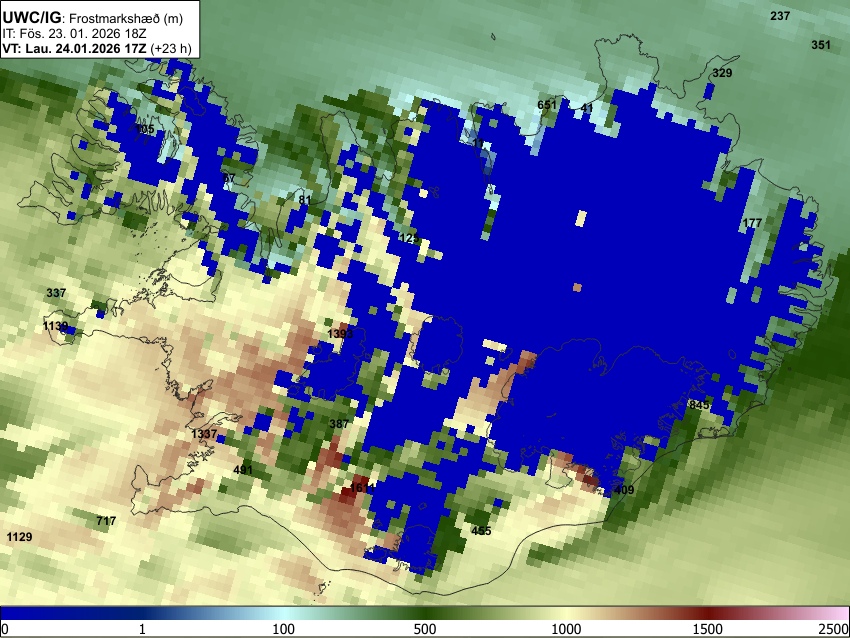Click the map value 351
This screenshot has height=638, width=850.
821,45
